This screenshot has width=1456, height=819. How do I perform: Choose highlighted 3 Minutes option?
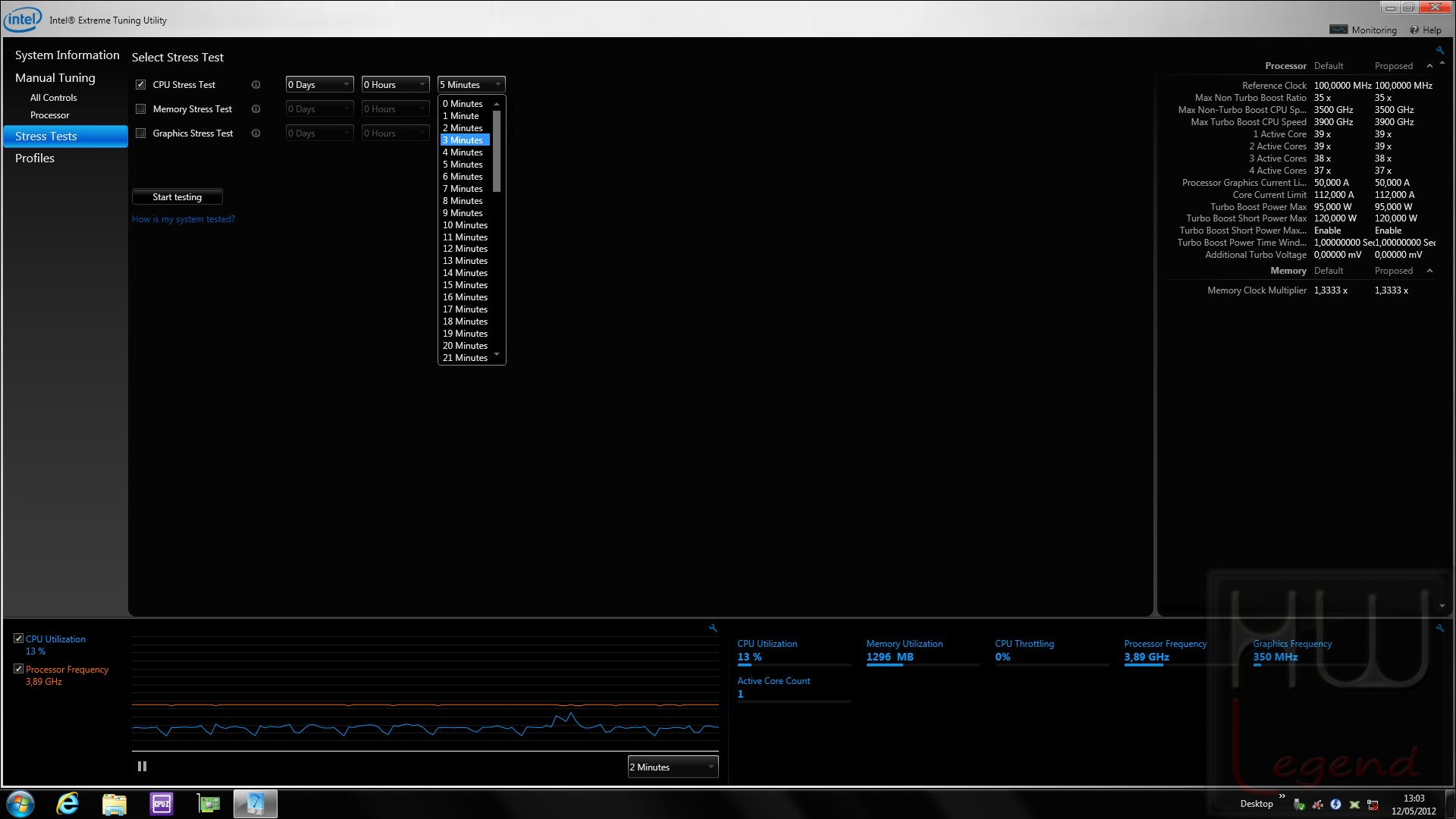click(465, 140)
